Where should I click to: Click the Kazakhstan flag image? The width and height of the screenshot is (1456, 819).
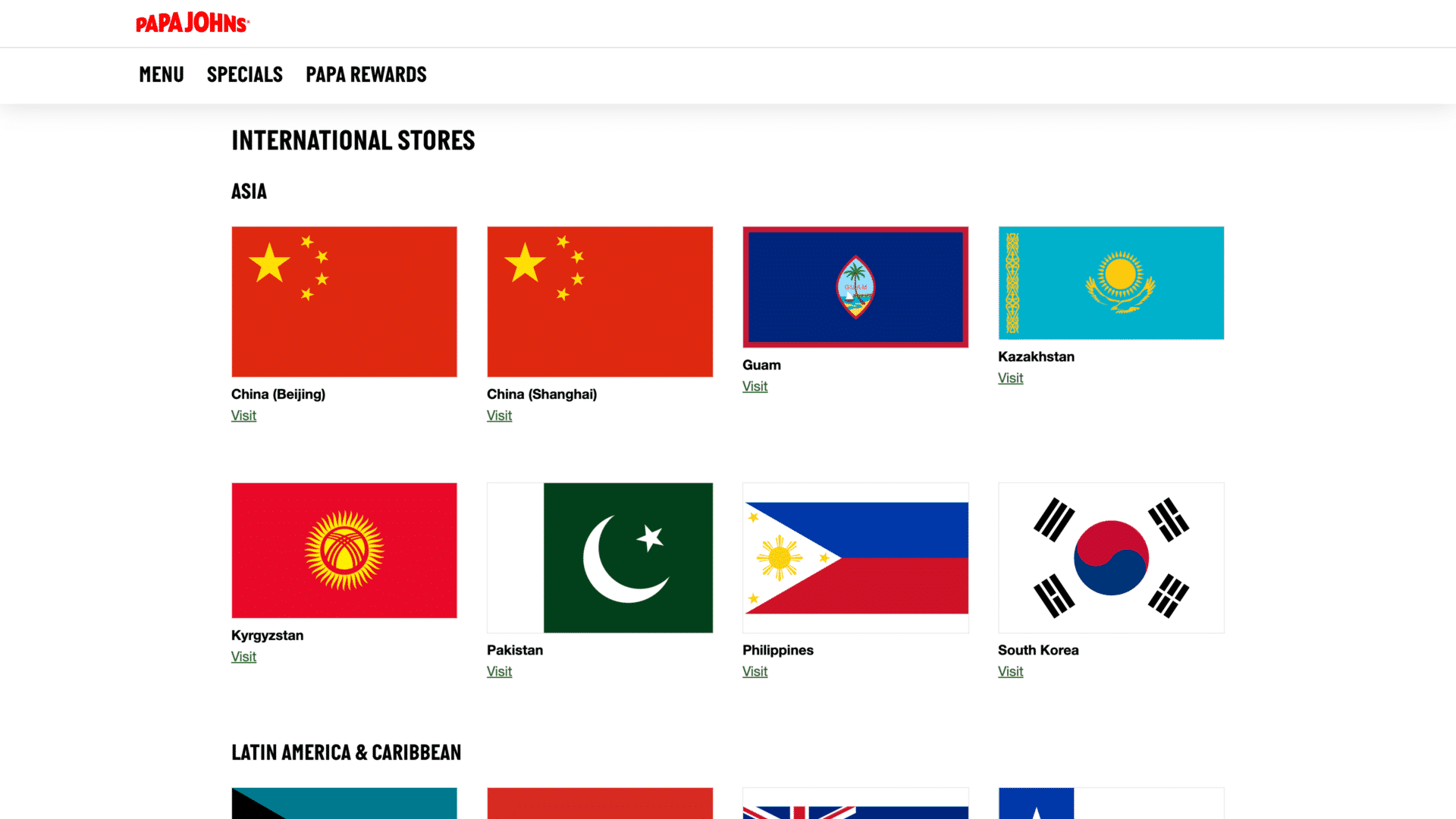1111,283
